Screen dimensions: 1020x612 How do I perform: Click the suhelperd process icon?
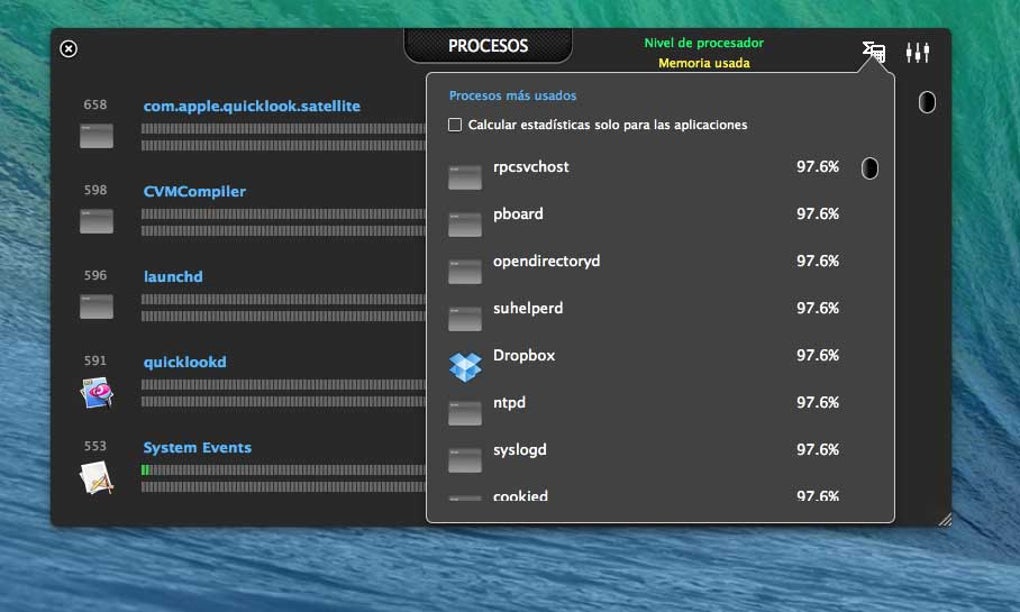coord(465,319)
